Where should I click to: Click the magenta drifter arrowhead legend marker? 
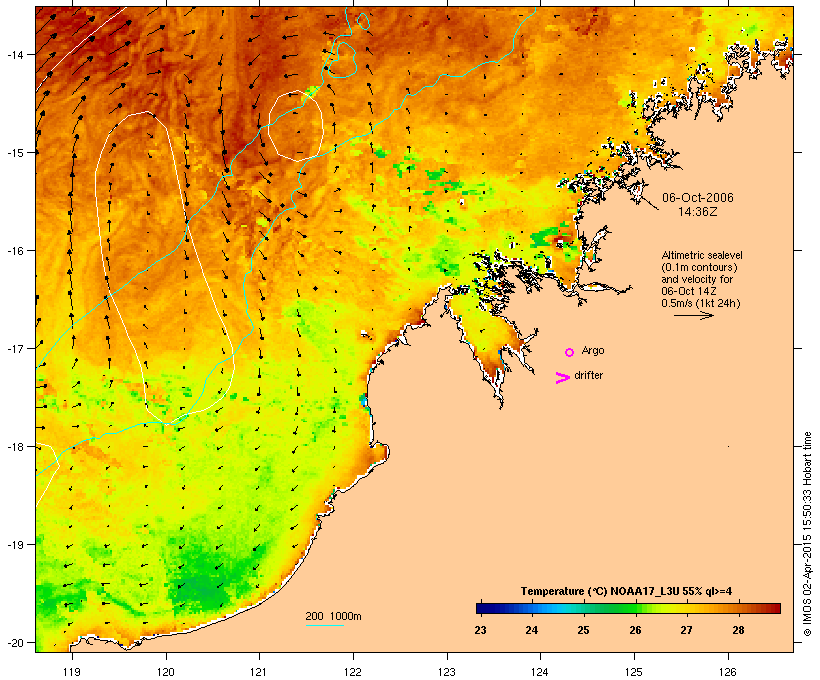tap(563, 378)
